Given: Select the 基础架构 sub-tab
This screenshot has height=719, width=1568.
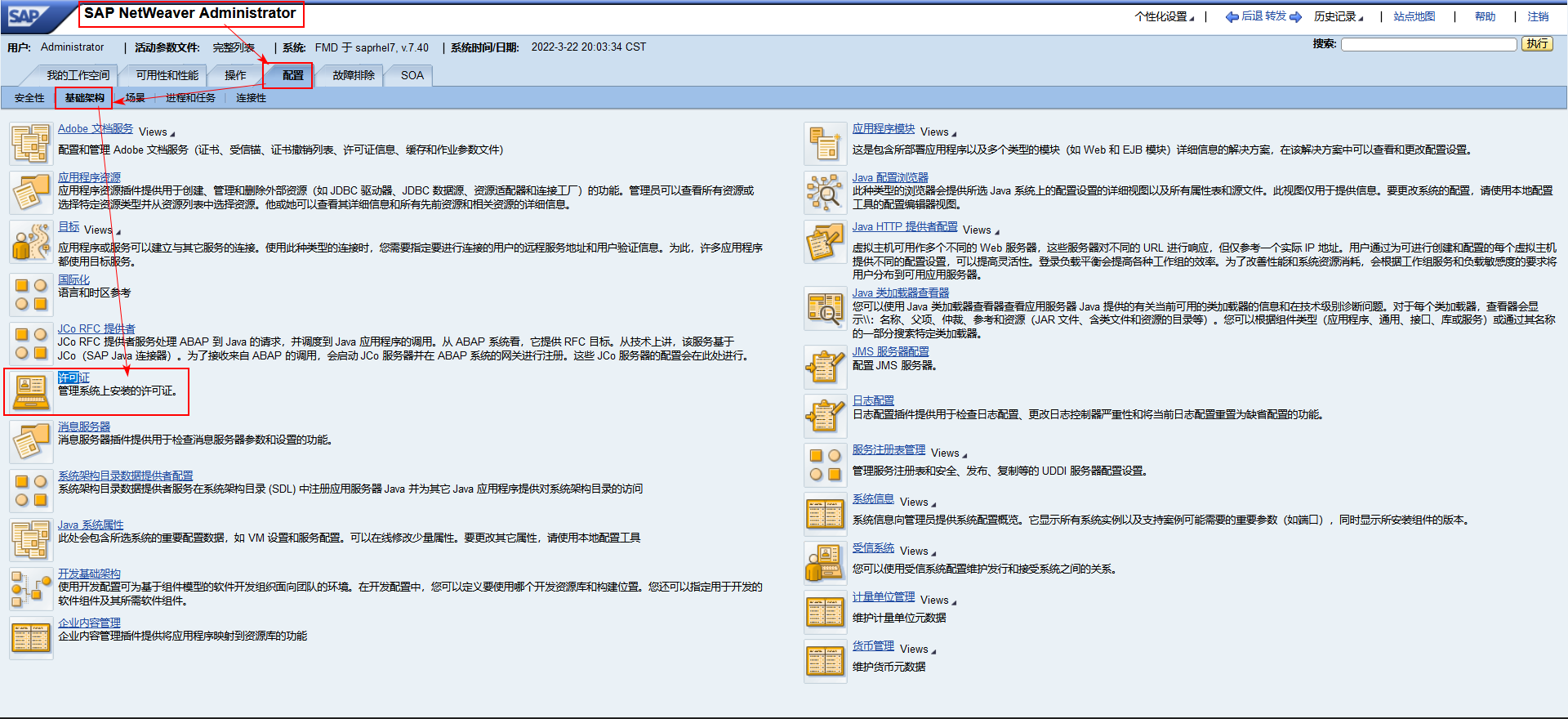Looking at the screenshot, I should 85,98.
